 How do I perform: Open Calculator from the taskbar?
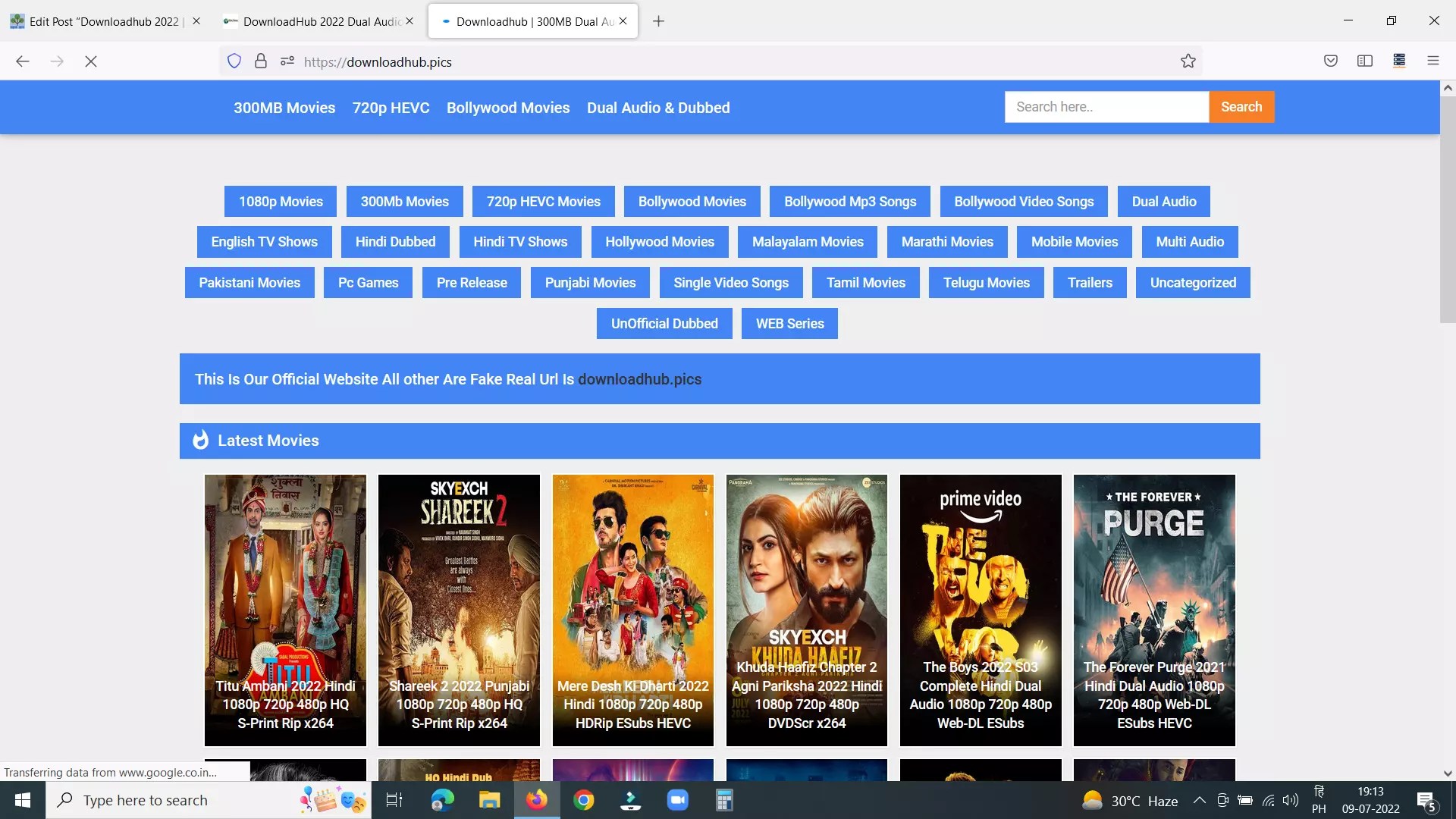724,800
